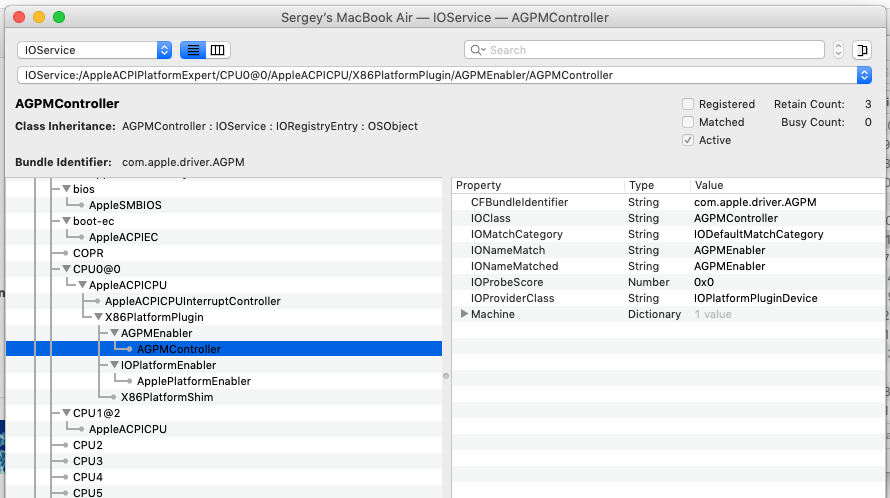The height and width of the screenshot is (498, 890).
Task: Select the IOPlatformEnabler row label
Action: 168,365
